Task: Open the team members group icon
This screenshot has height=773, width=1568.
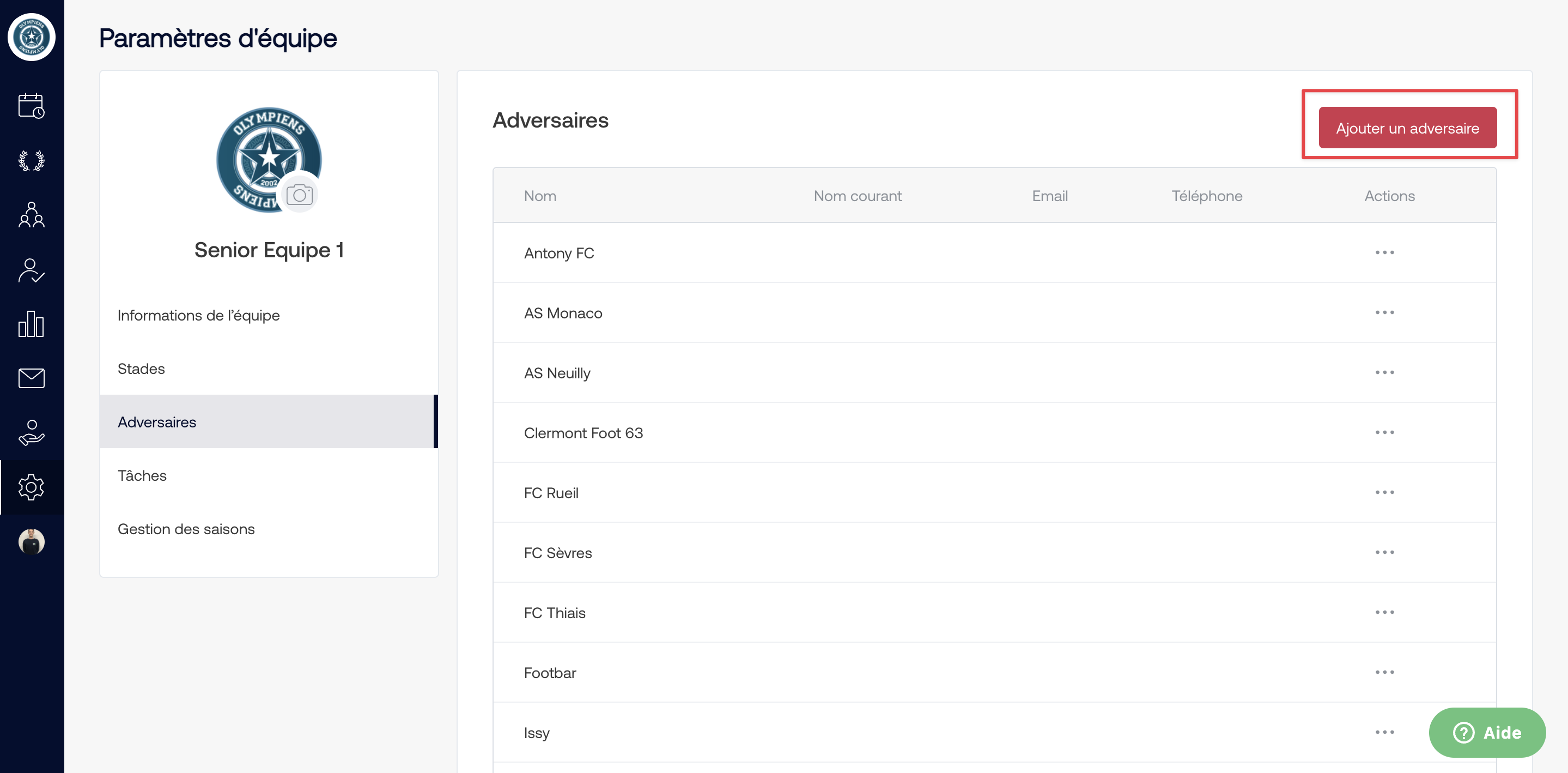Action: [32, 215]
